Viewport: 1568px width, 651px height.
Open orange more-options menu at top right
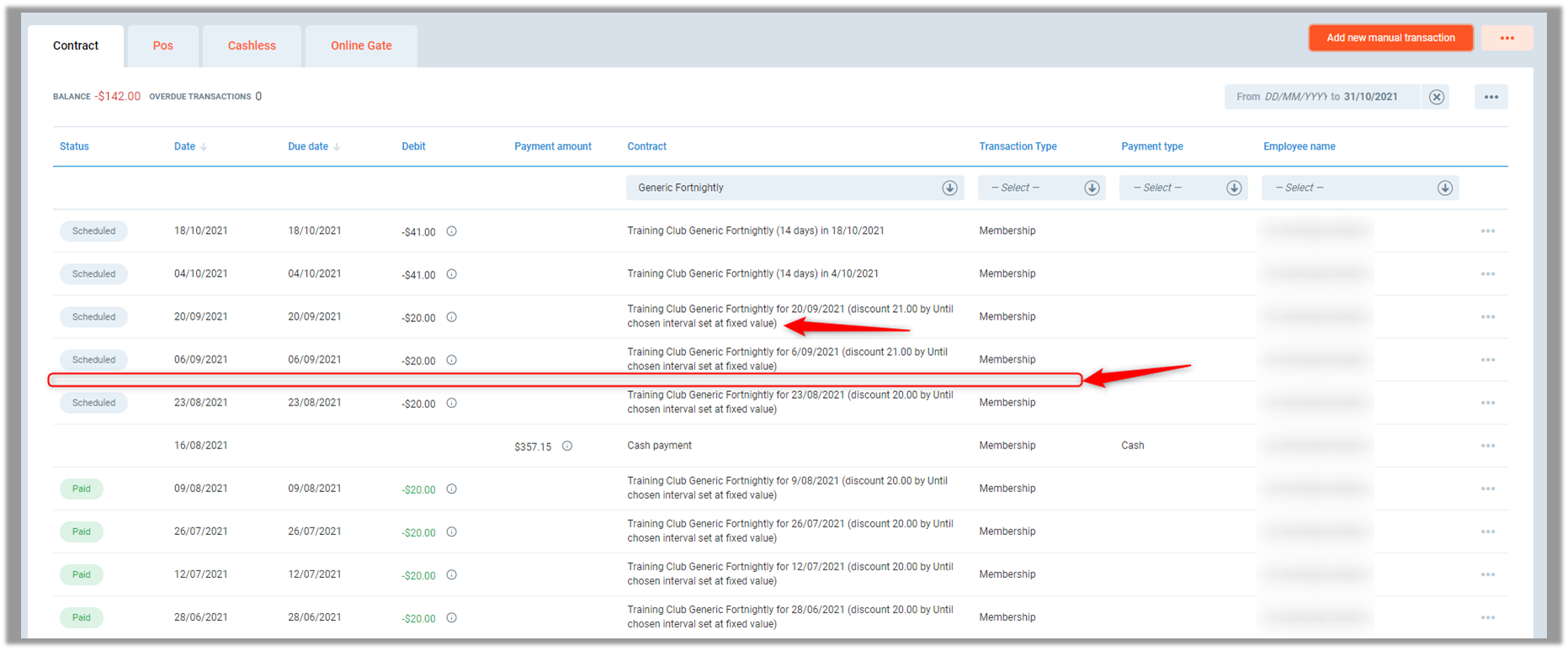[x=1507, y=38]
